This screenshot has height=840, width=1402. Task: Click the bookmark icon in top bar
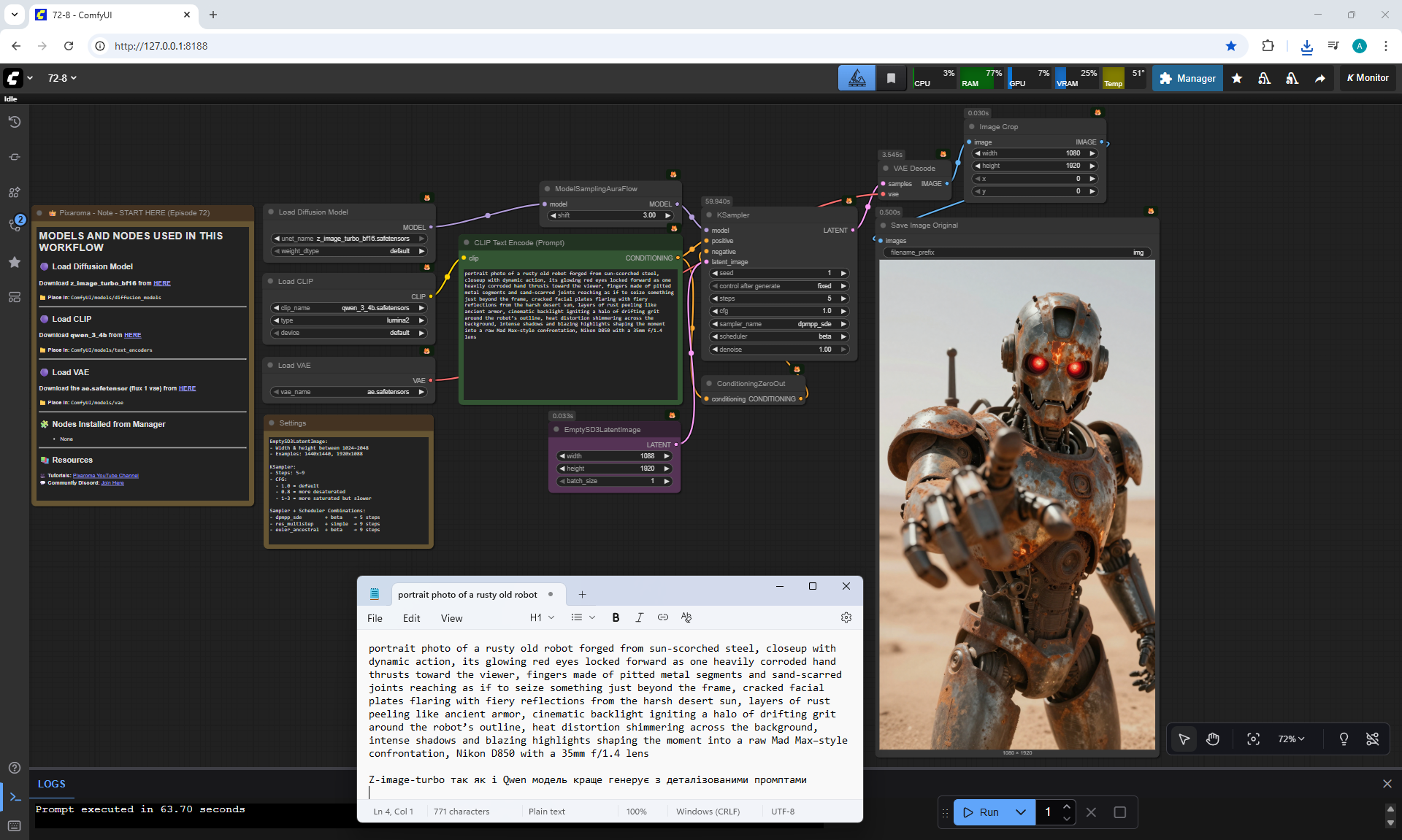click(x=891, y=78)
